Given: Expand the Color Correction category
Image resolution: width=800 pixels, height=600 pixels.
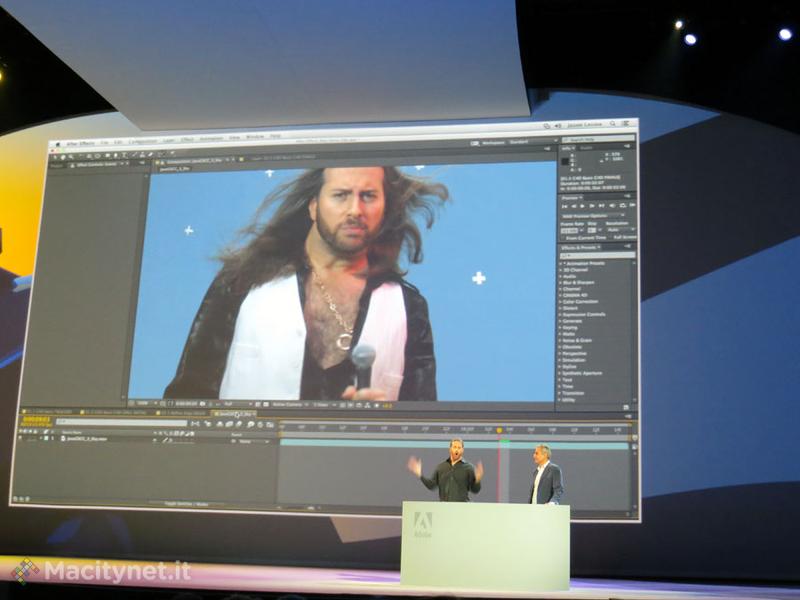Looking at the screenshot, I should click(x=561, y=302).
